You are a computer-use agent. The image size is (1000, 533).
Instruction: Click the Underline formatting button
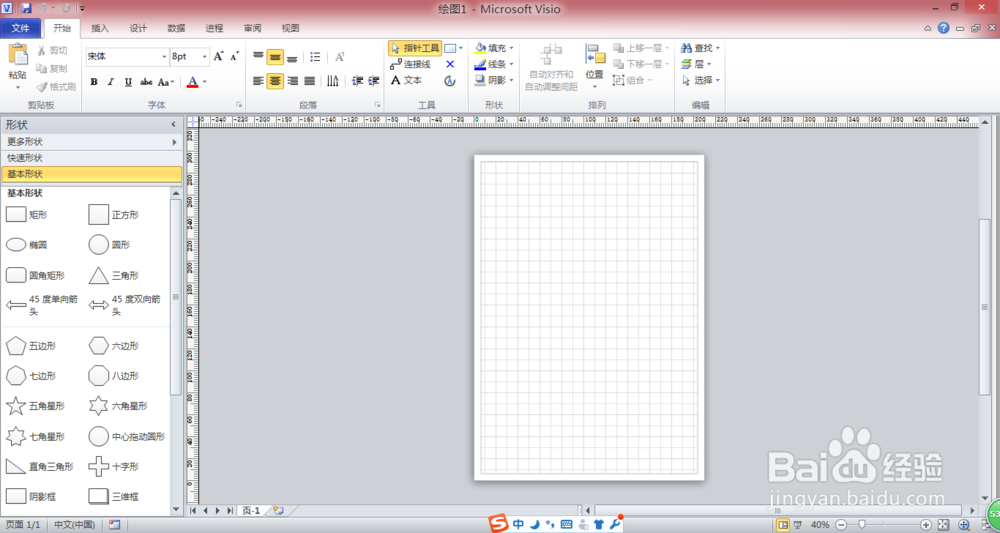coord(128,82)
